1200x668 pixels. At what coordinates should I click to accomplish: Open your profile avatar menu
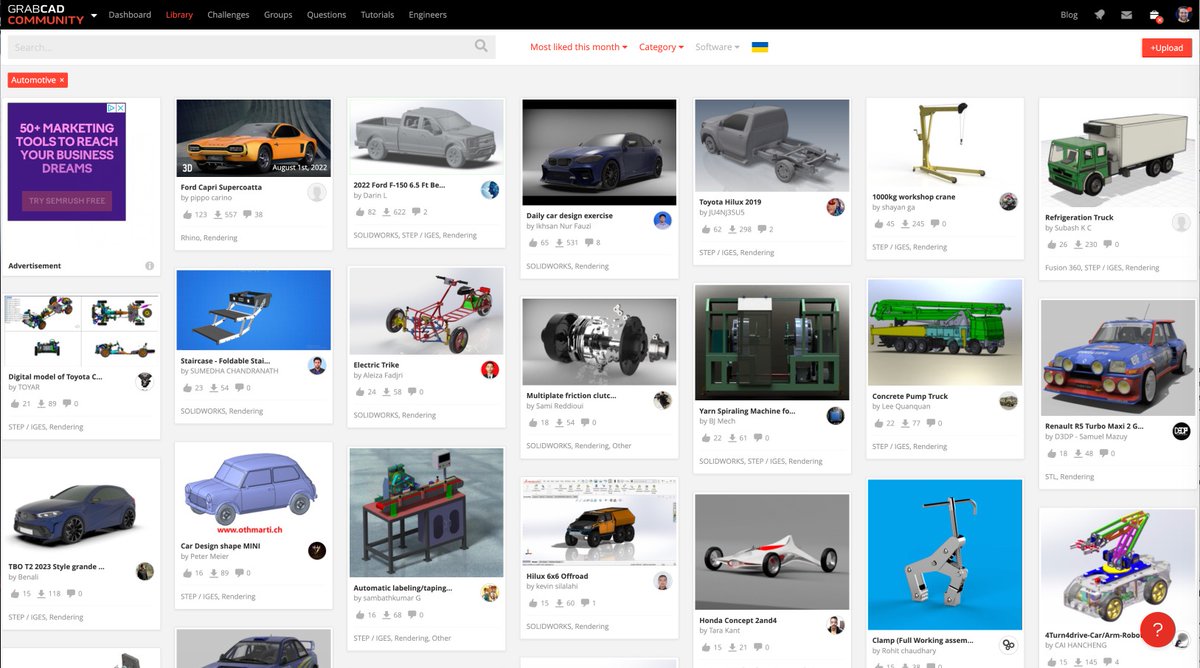tap(1182, 14)
